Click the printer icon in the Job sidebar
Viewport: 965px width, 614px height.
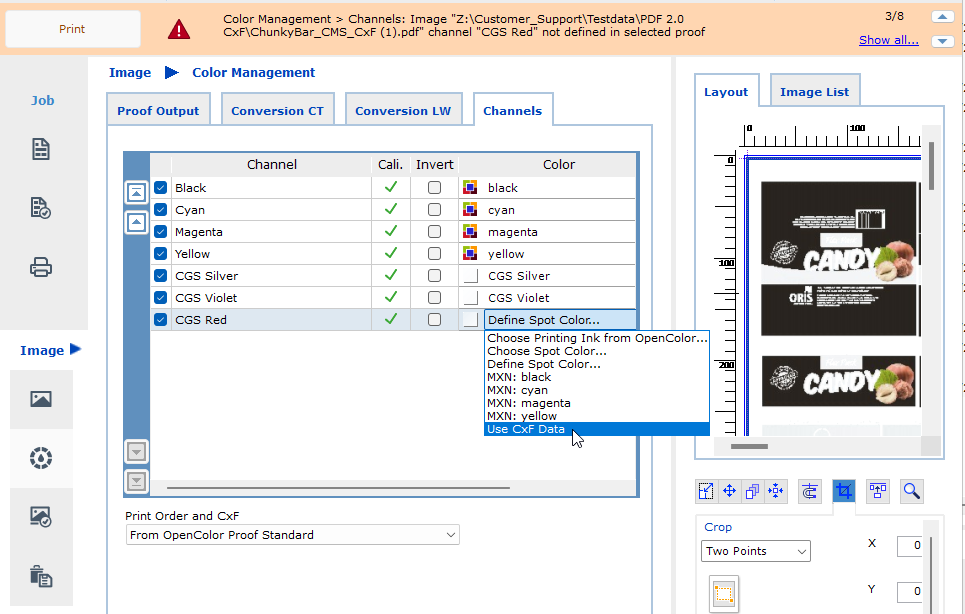[40, 267]
